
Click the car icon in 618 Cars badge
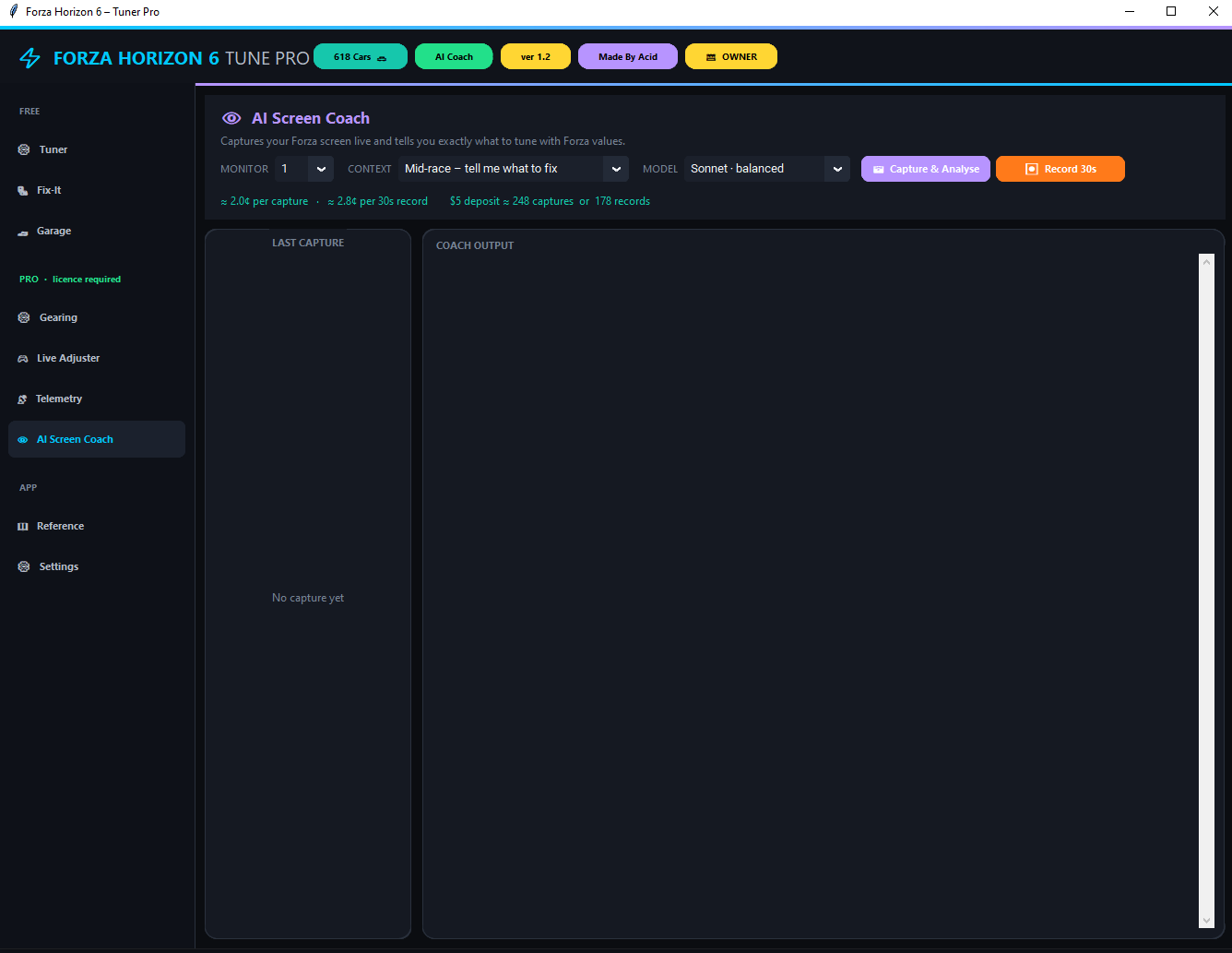382,57
